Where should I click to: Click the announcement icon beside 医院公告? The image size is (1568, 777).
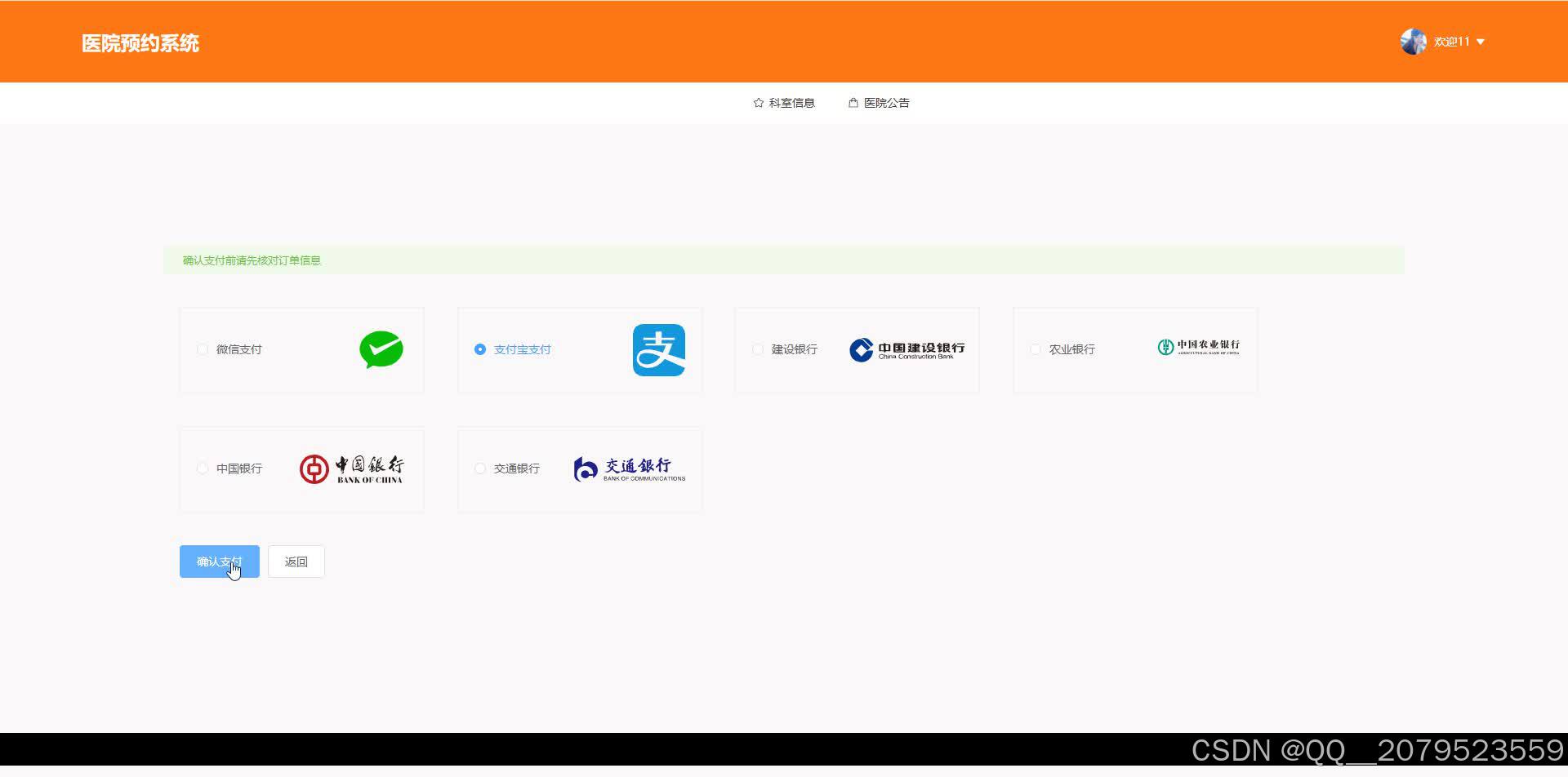point(853,102)
